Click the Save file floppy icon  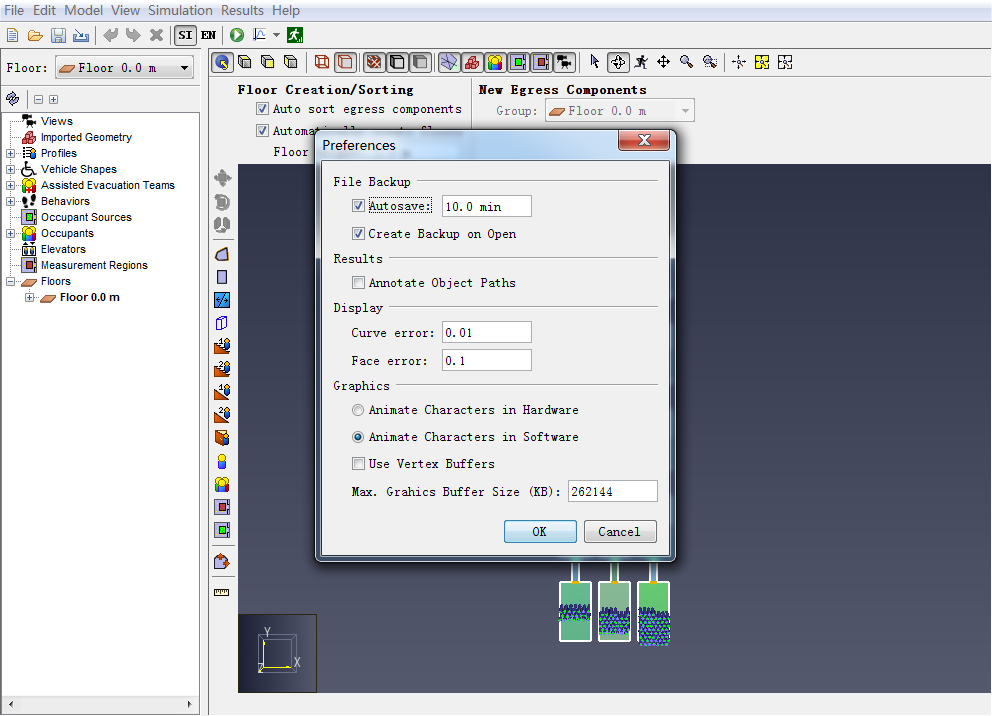pyautogui.click(x=58, y=35)
